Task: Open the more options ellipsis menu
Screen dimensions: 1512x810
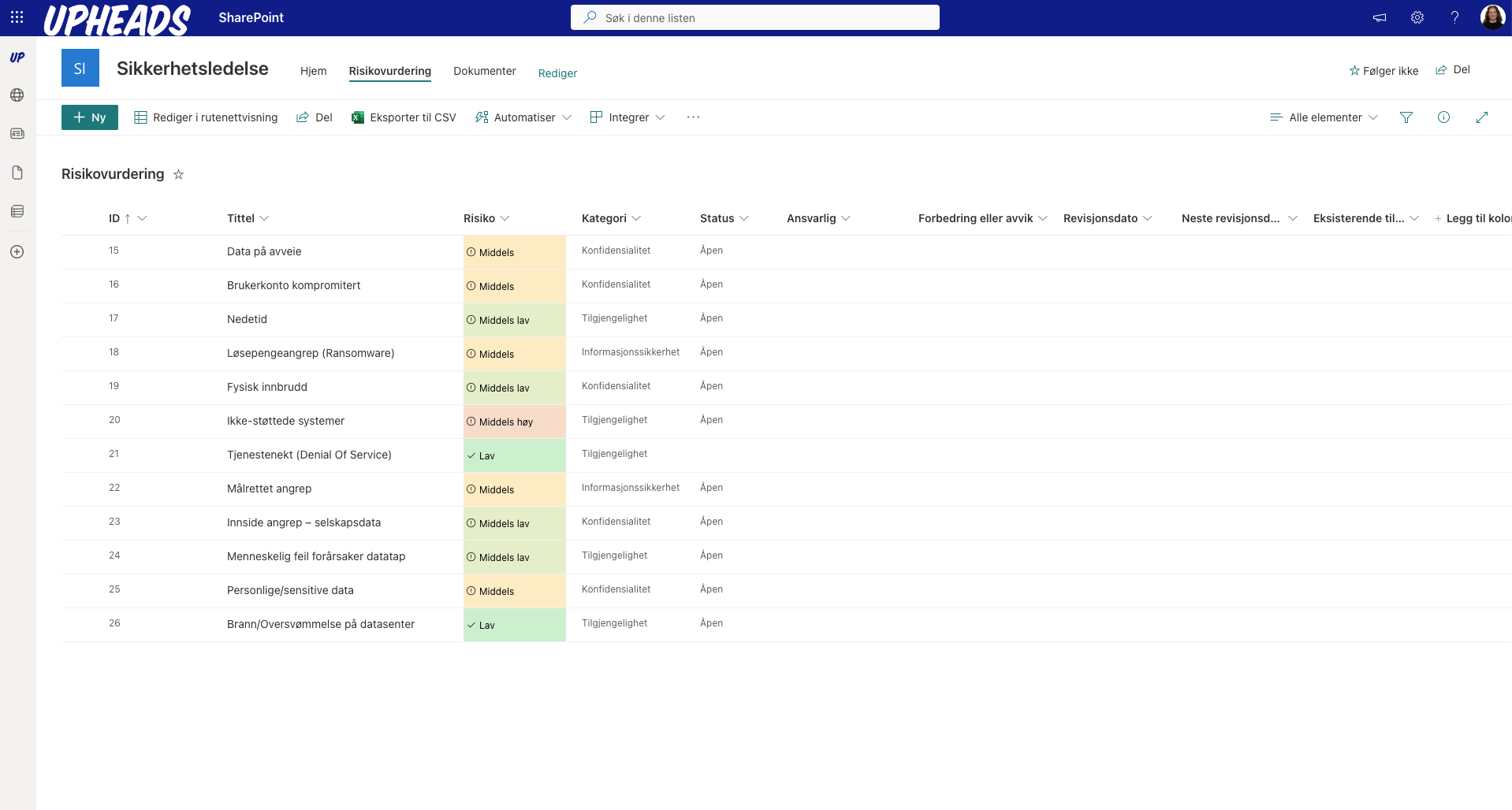Action: pyautogui.click(x=693, y=117)
